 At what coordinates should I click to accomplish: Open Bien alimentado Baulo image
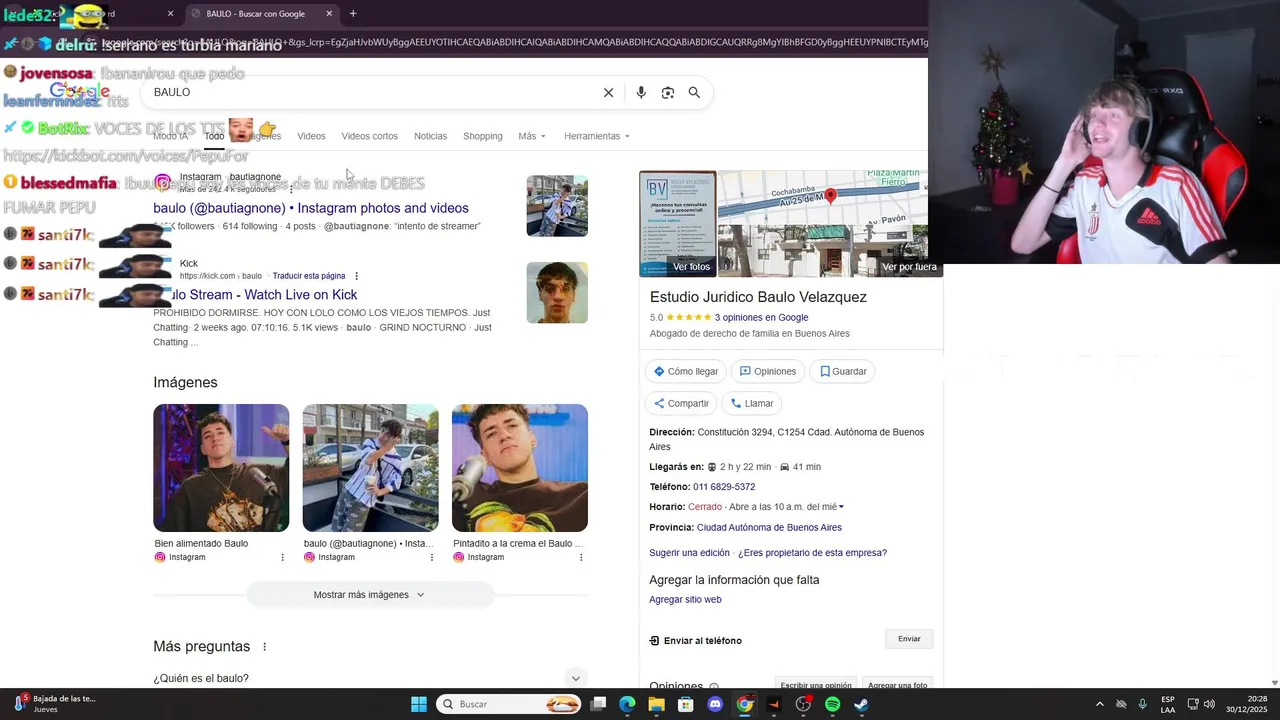pos(221,468)
